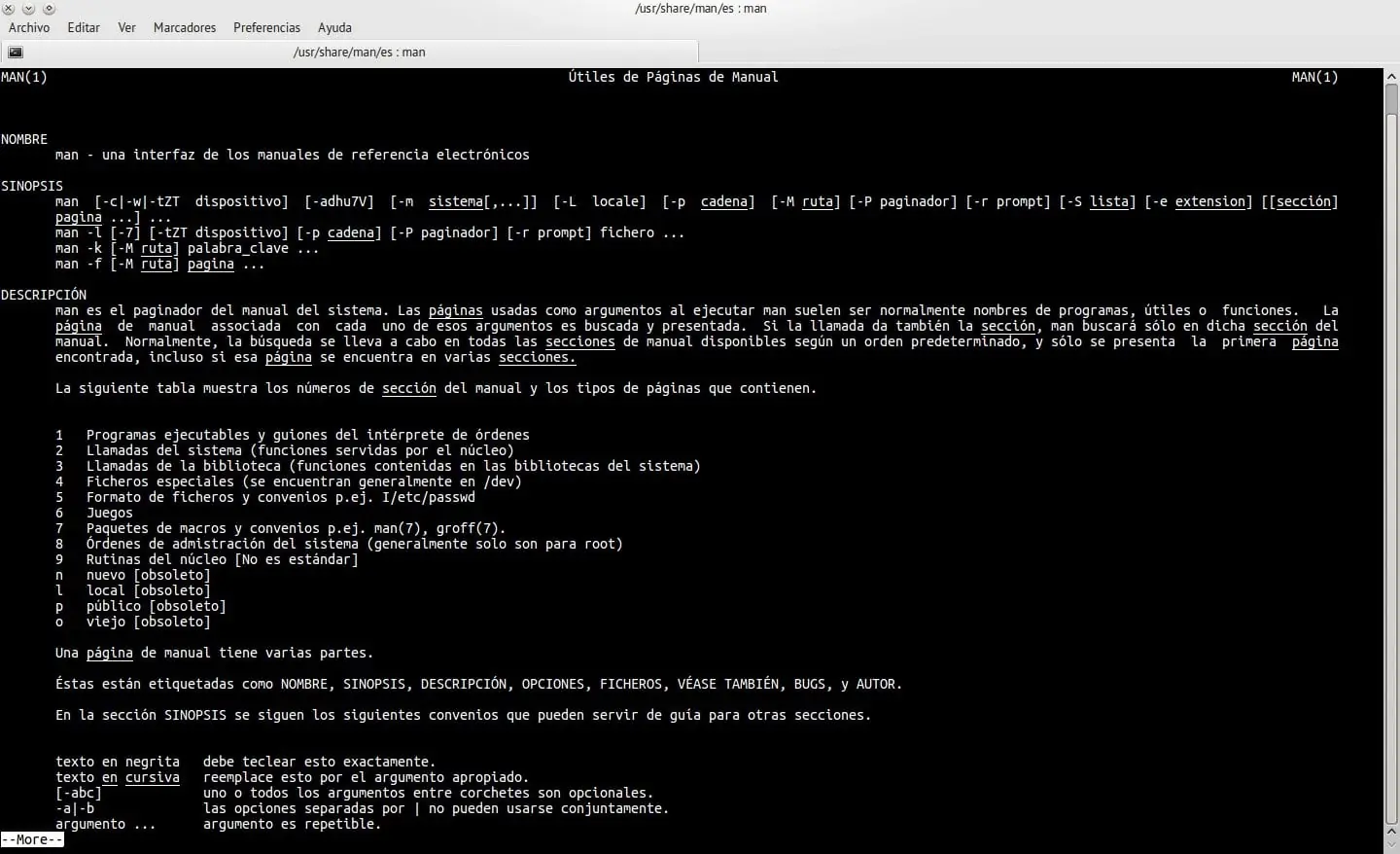Click the row '8 Órdenes de admistración del sistema'

[x=339, y=544]
